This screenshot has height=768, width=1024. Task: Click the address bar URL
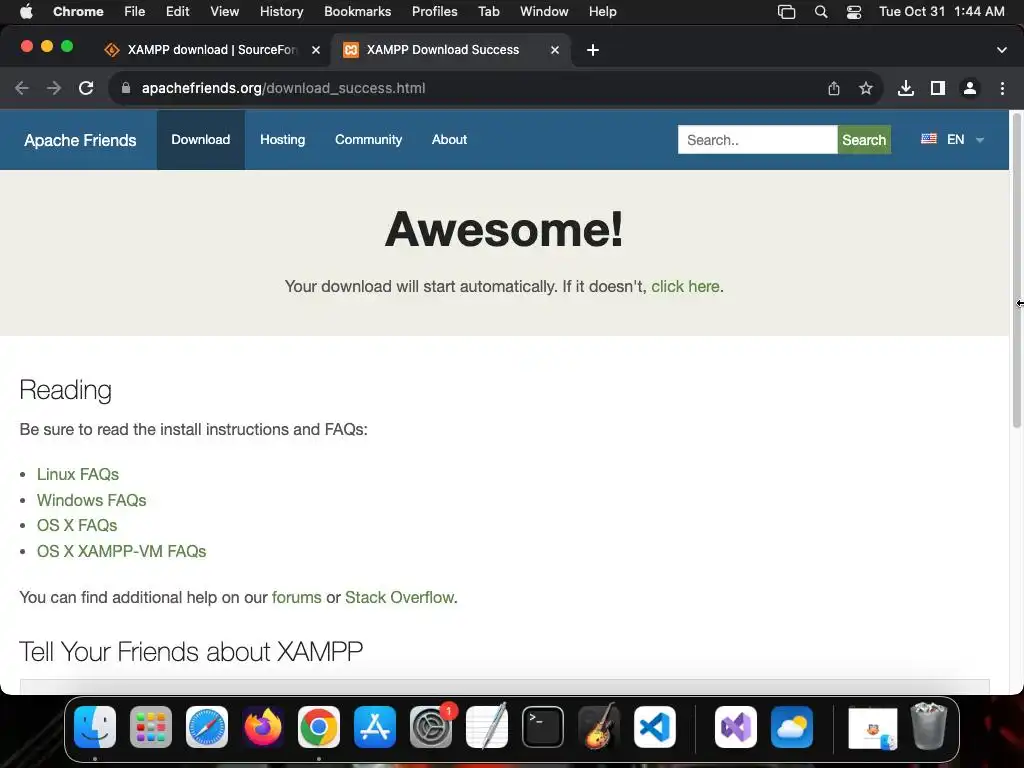point(283,88)
